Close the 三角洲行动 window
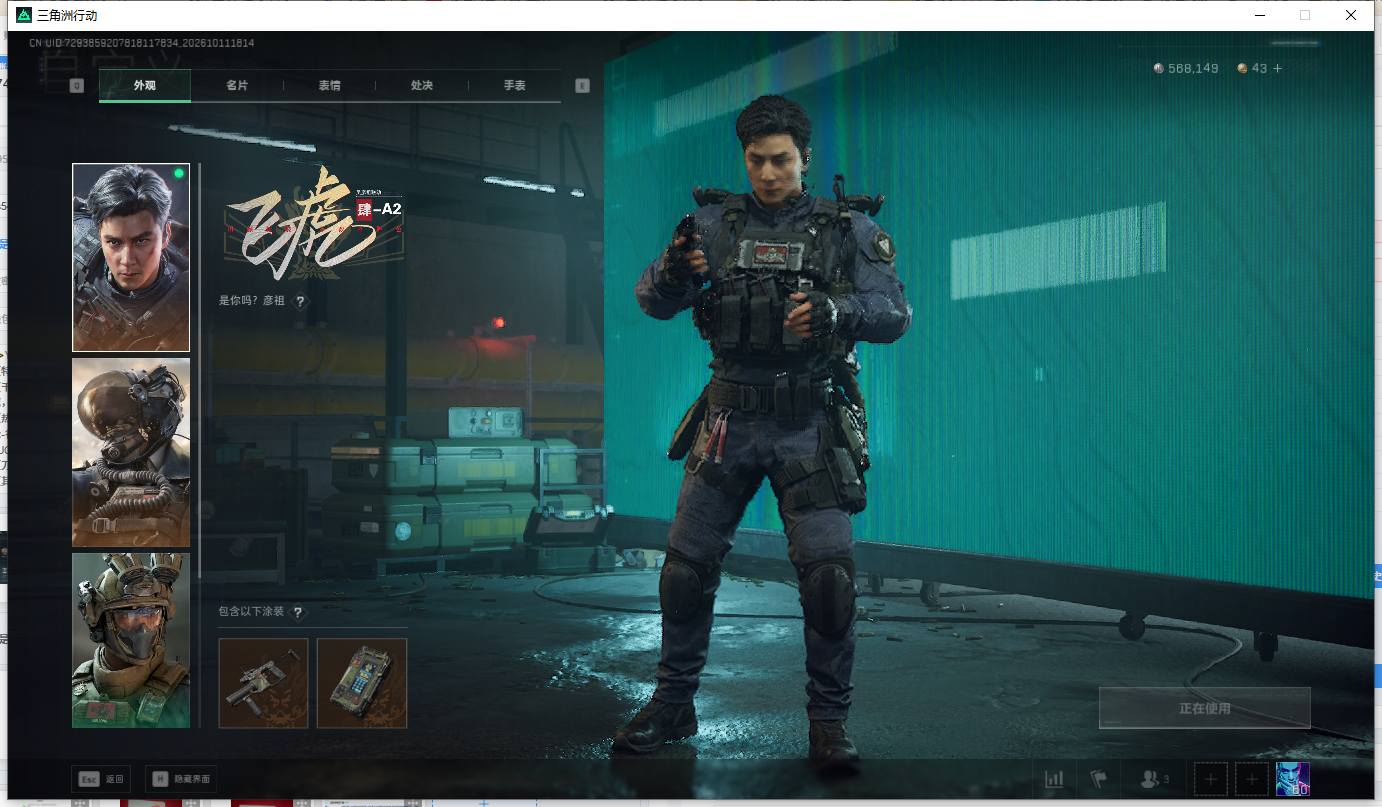The height and width of the screenshot is (807, 1382). coord(1351,15)
